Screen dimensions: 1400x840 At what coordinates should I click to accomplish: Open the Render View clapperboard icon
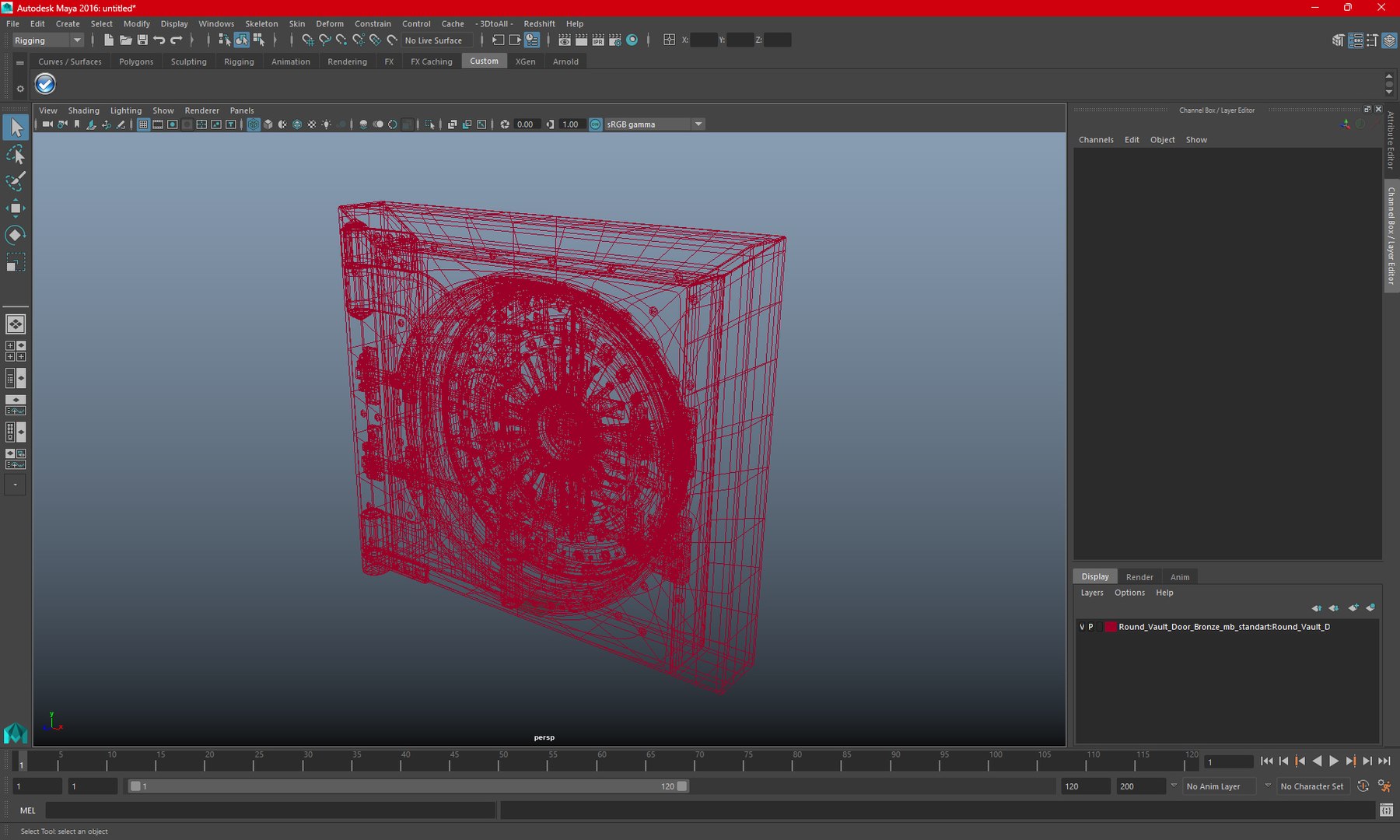coord(565,40)
